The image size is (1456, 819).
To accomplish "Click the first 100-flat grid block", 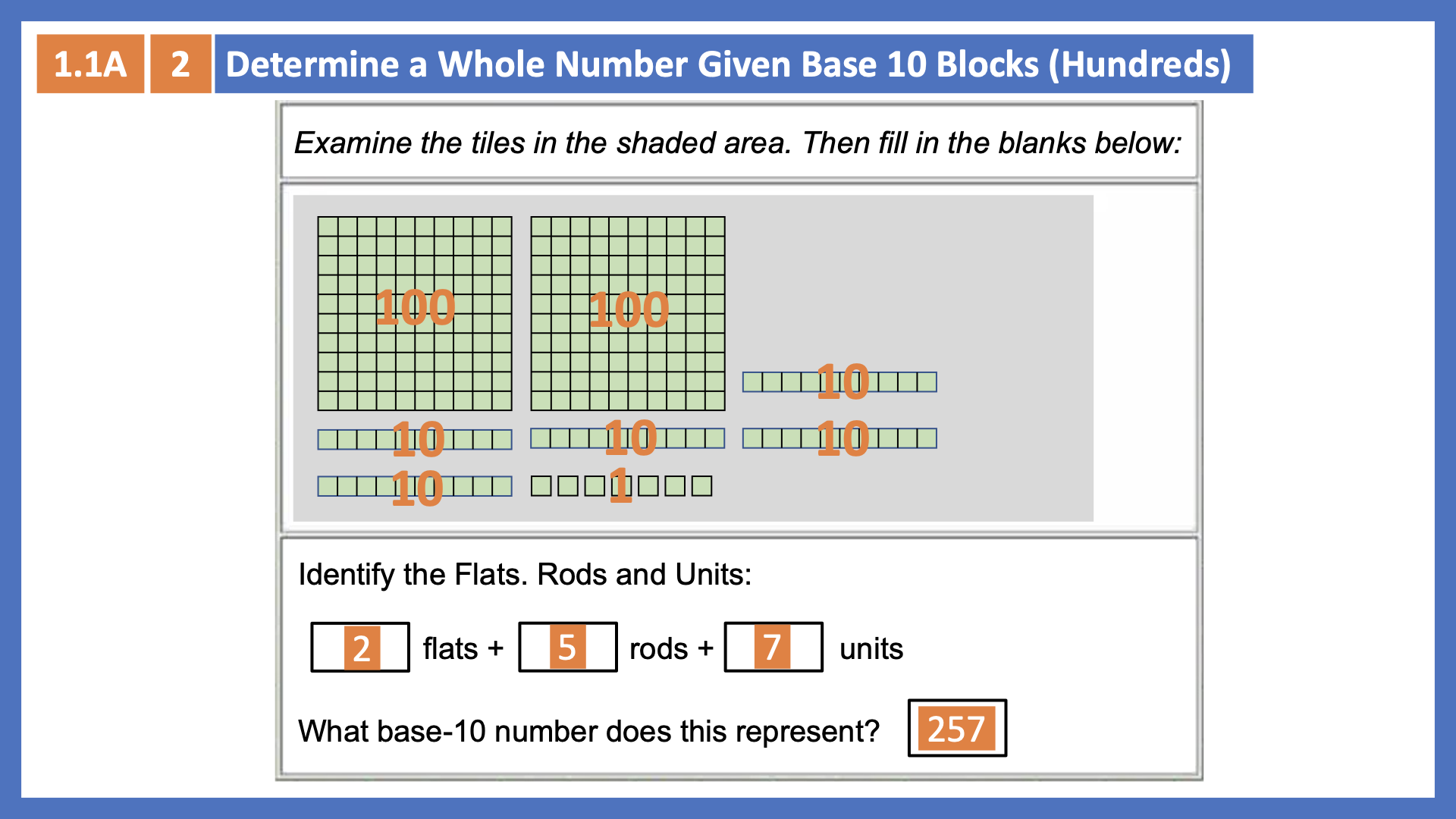I will pos(413,305).
